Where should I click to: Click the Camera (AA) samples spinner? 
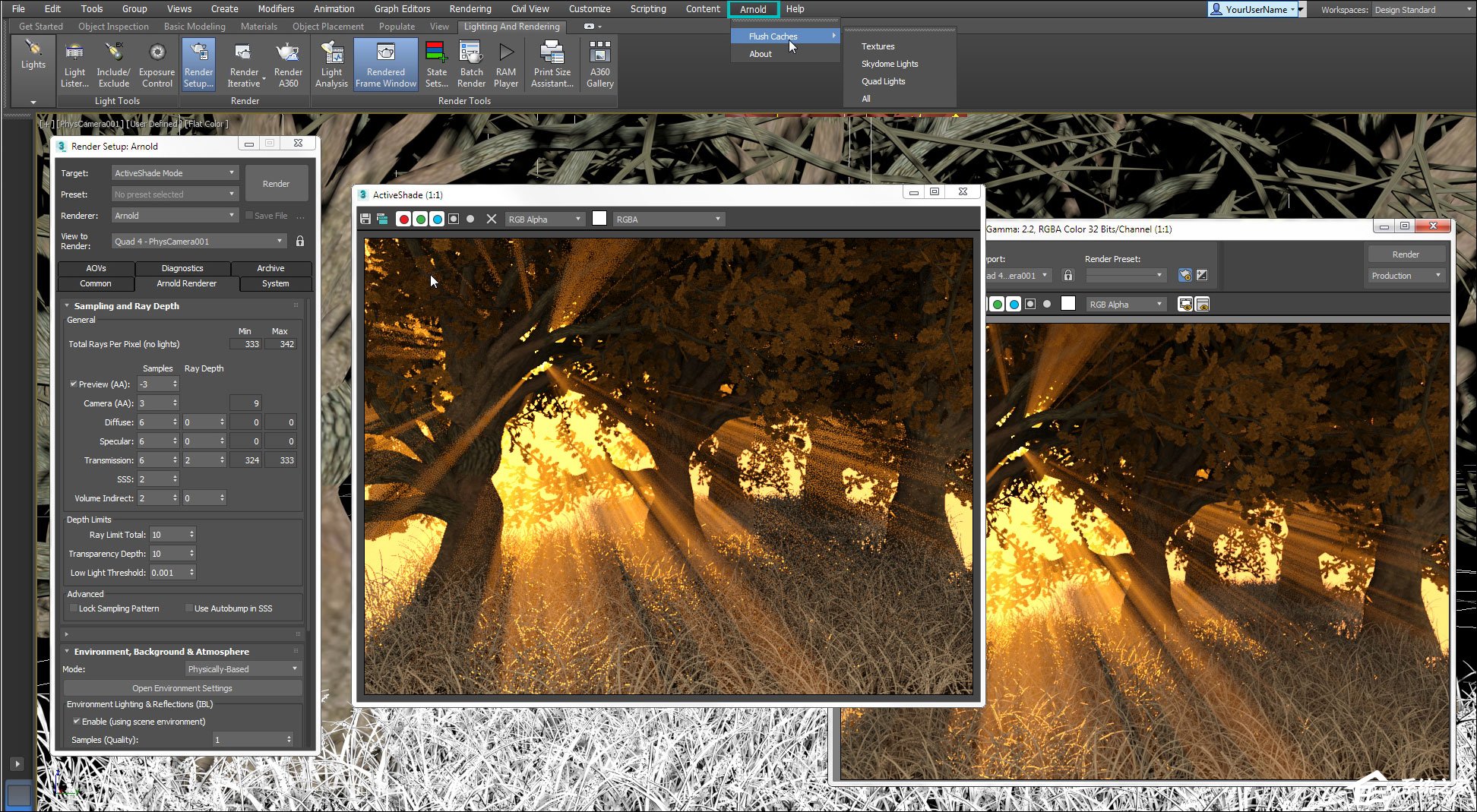tap(175, 403)
